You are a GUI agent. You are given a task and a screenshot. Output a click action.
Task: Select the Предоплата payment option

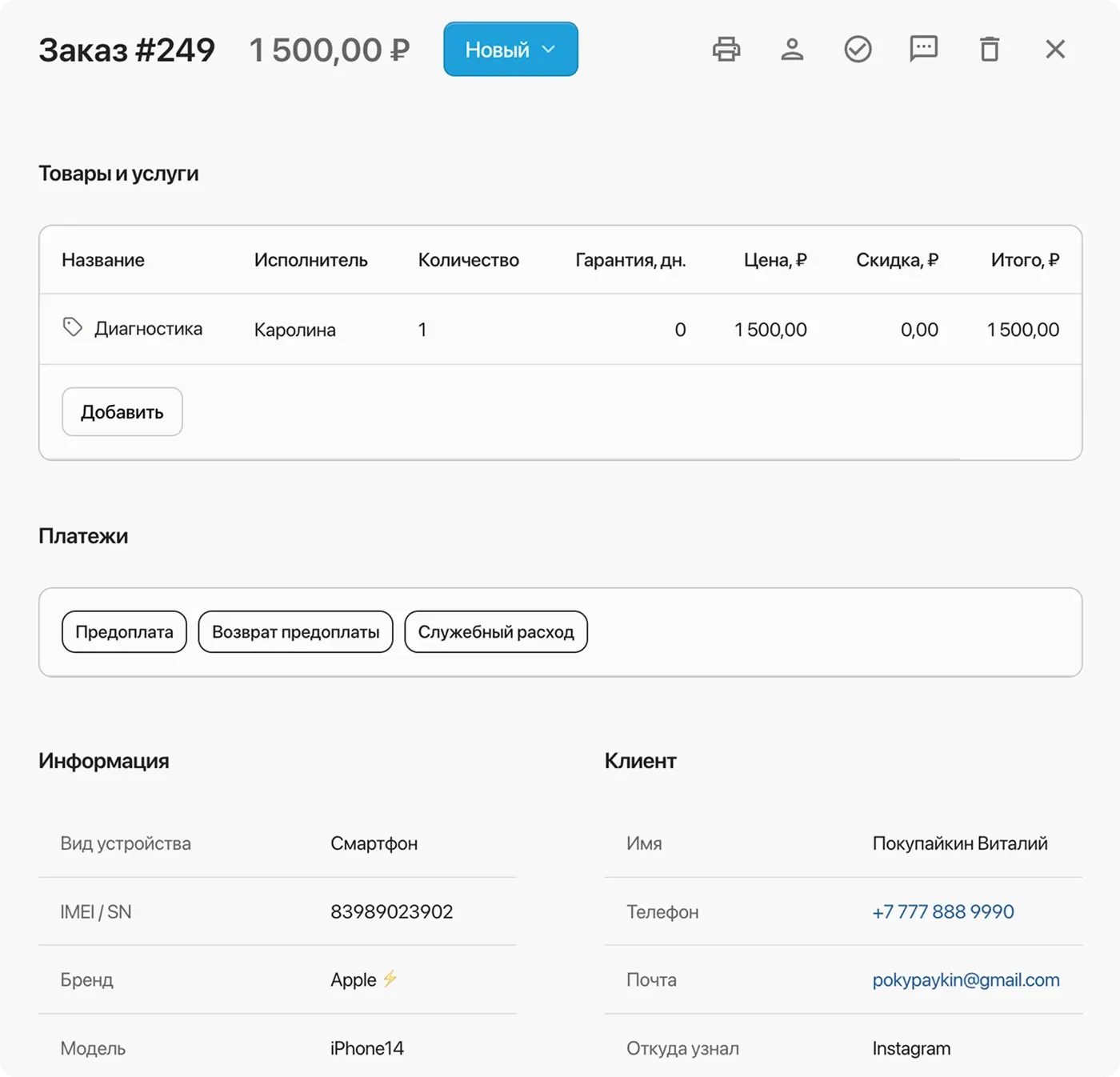(x=123, y=631)
